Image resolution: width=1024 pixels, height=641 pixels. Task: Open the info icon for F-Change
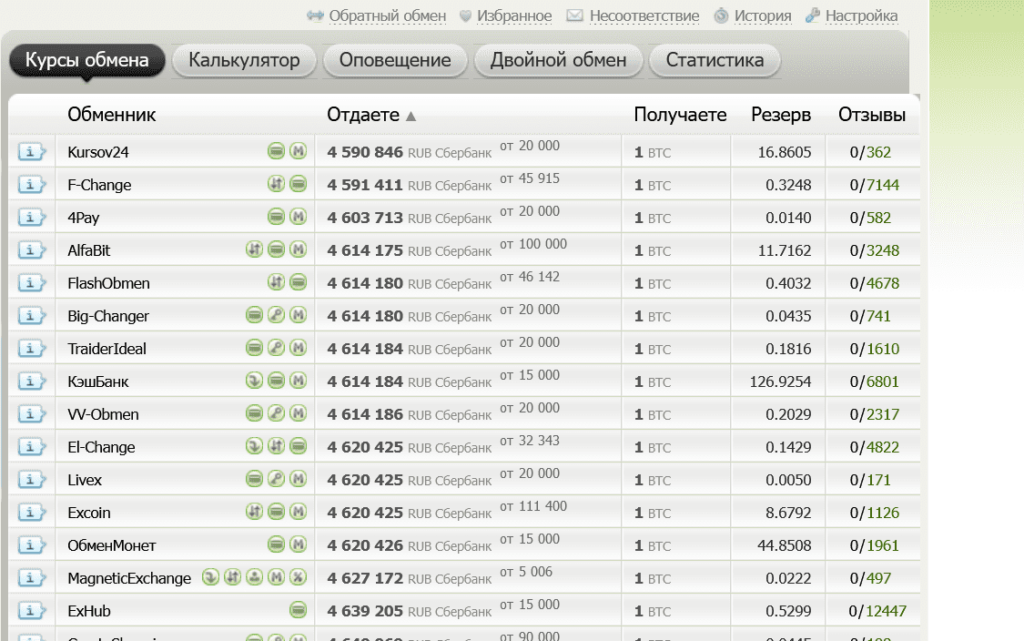point(31,185)
